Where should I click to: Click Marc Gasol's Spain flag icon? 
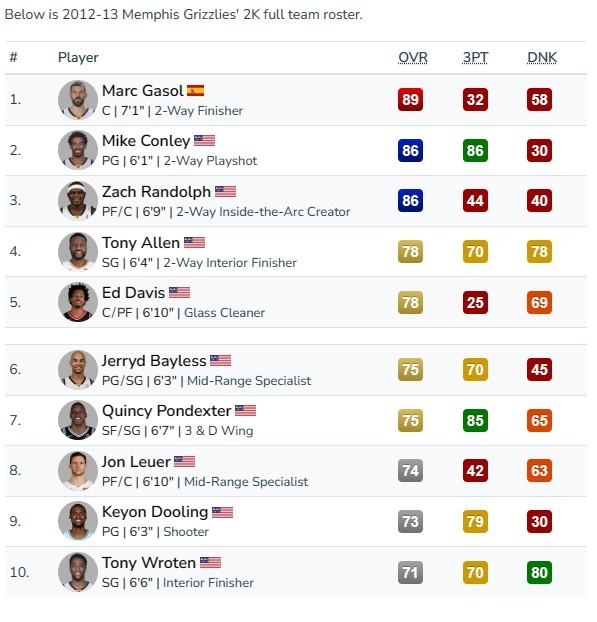tap(196, 91)
